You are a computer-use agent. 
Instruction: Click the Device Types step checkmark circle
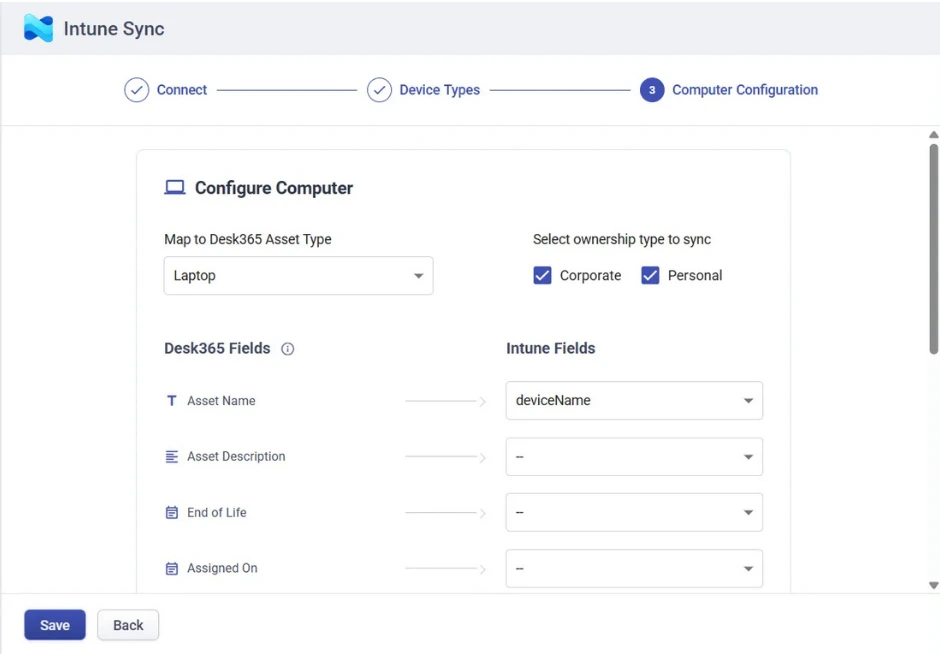click(x=379, y=90)
